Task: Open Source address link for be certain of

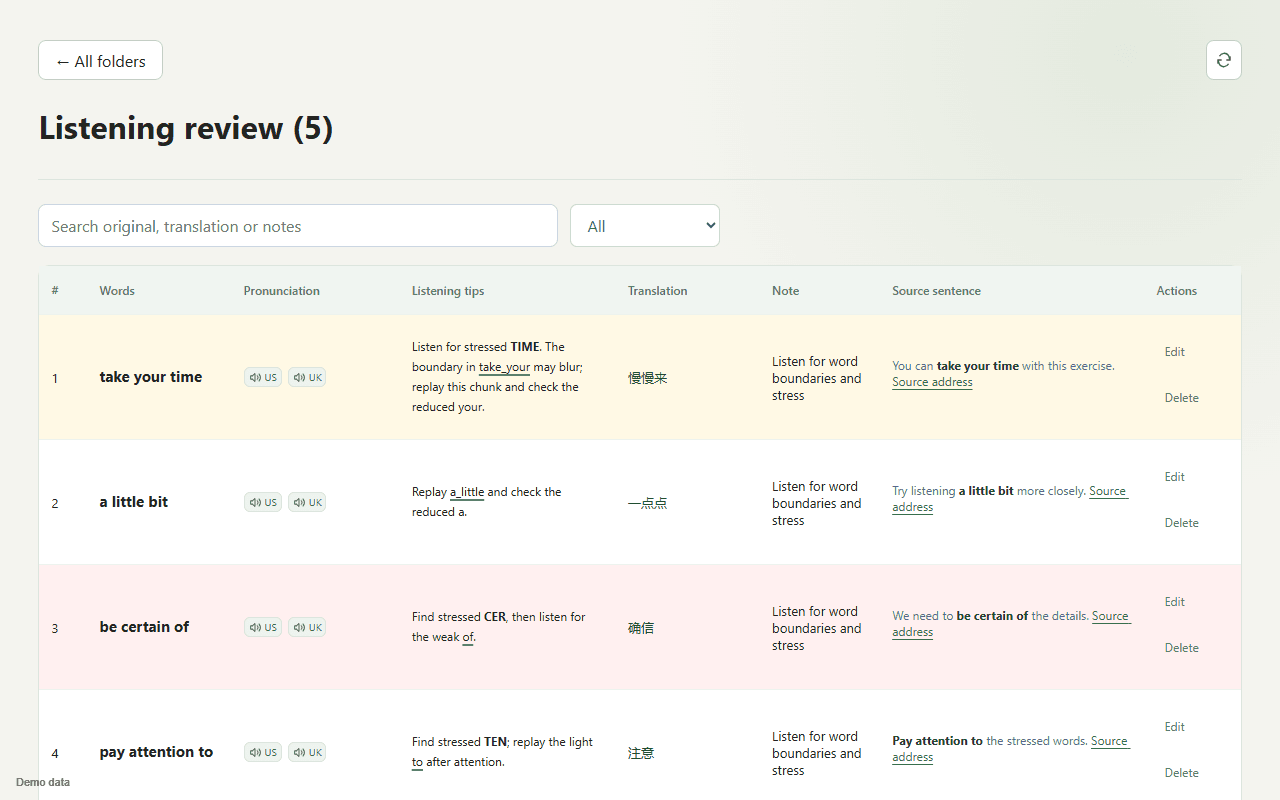Action: click(x=1110, y=616)
